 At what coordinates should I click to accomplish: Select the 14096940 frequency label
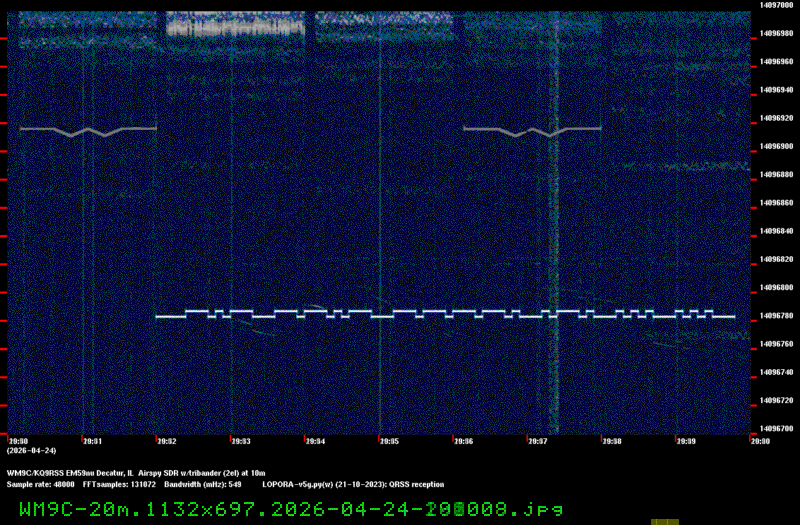pos(777,90)
